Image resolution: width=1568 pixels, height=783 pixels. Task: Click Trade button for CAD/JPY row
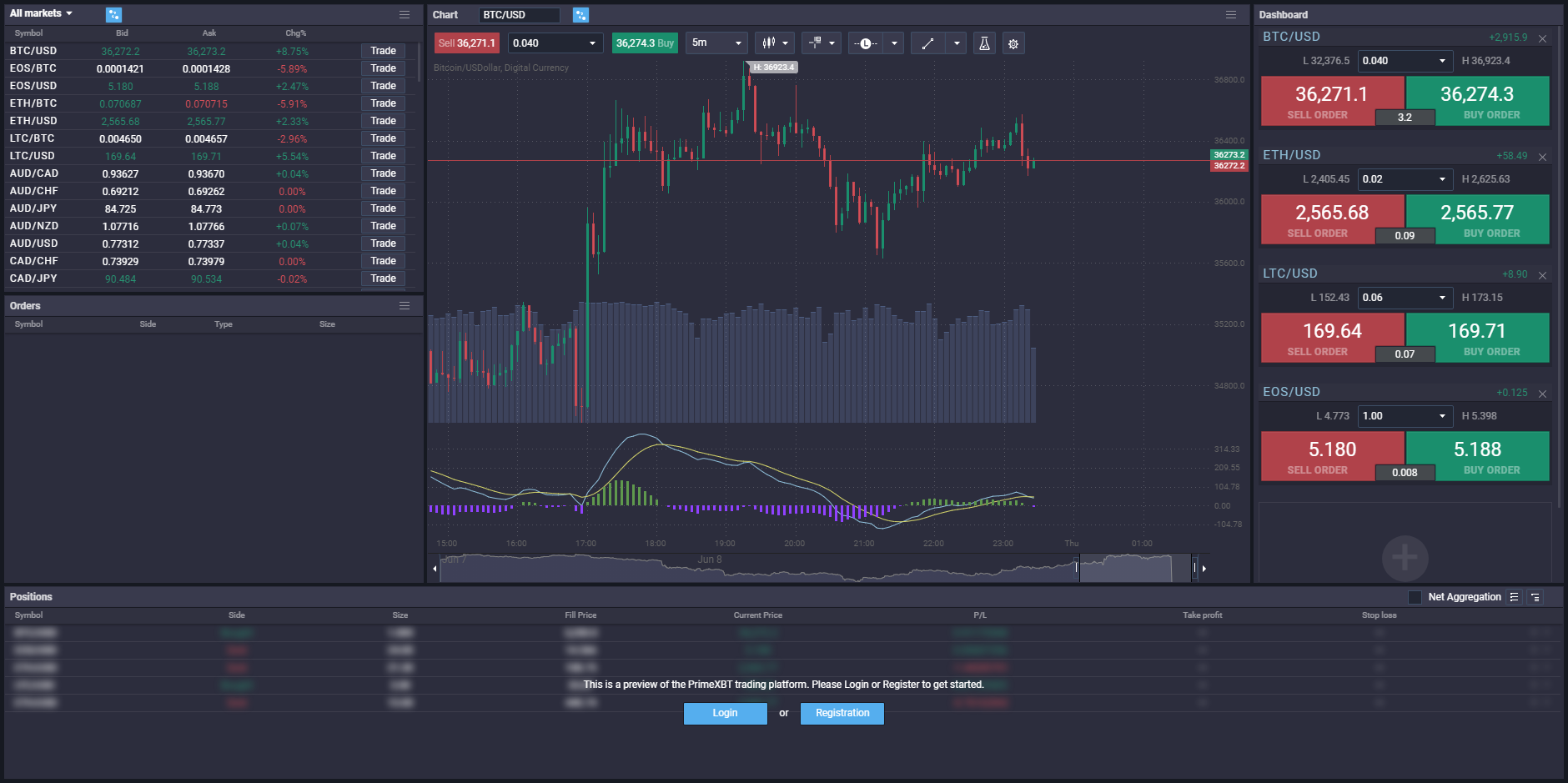click(x=384, y=279)
